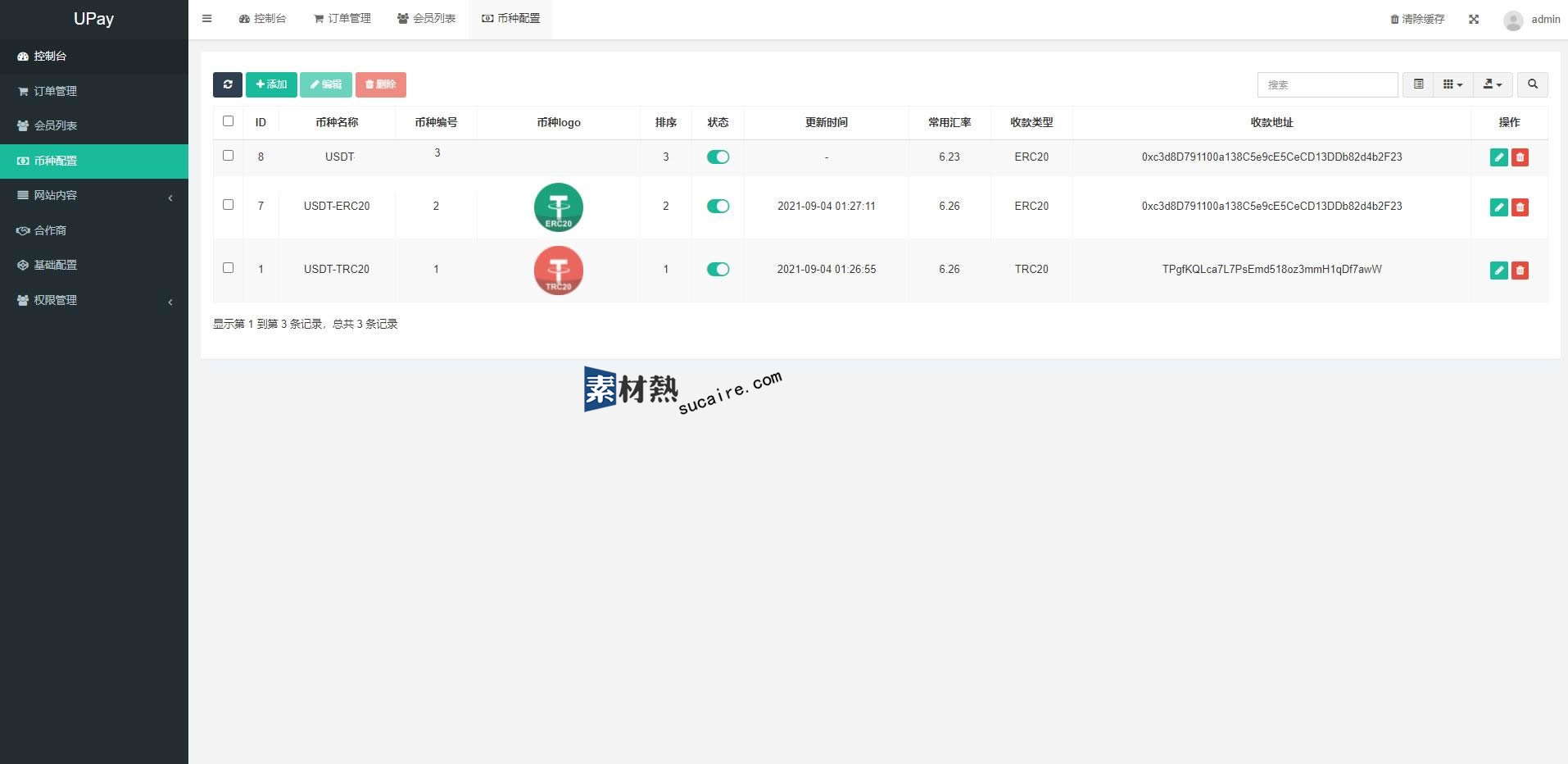The width and height of the screenshot is (1568, 764).
Task: Expand 网站内容 sidebar submenu
Action: click(x=94, y=195)
